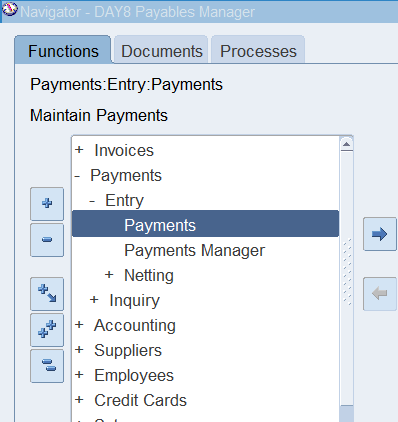
Task: Click the scrollbar up arrow
Action: 347,144
